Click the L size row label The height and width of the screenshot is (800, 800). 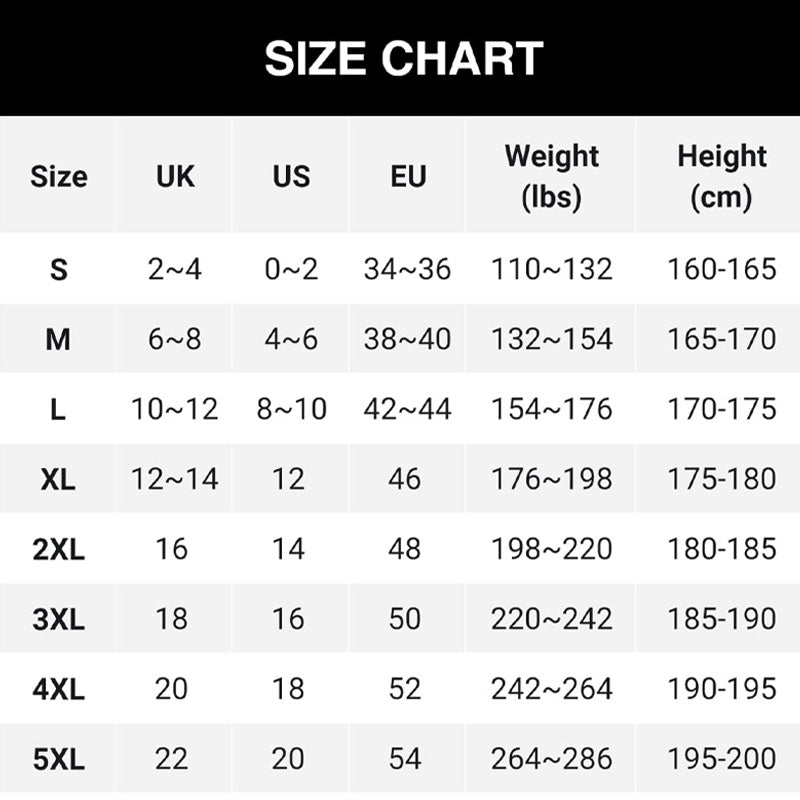58,409
